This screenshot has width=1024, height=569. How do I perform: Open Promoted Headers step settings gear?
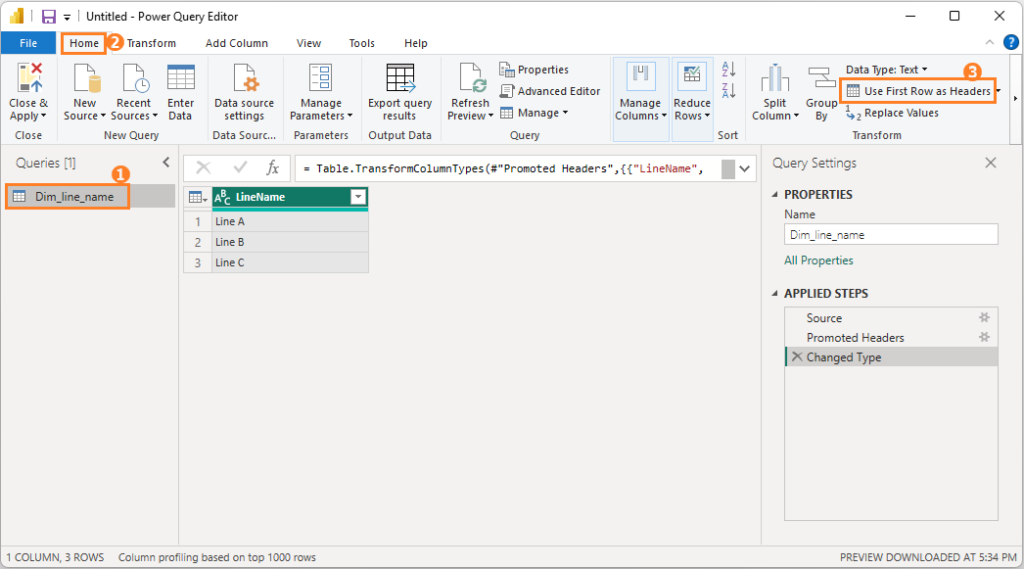984,337
